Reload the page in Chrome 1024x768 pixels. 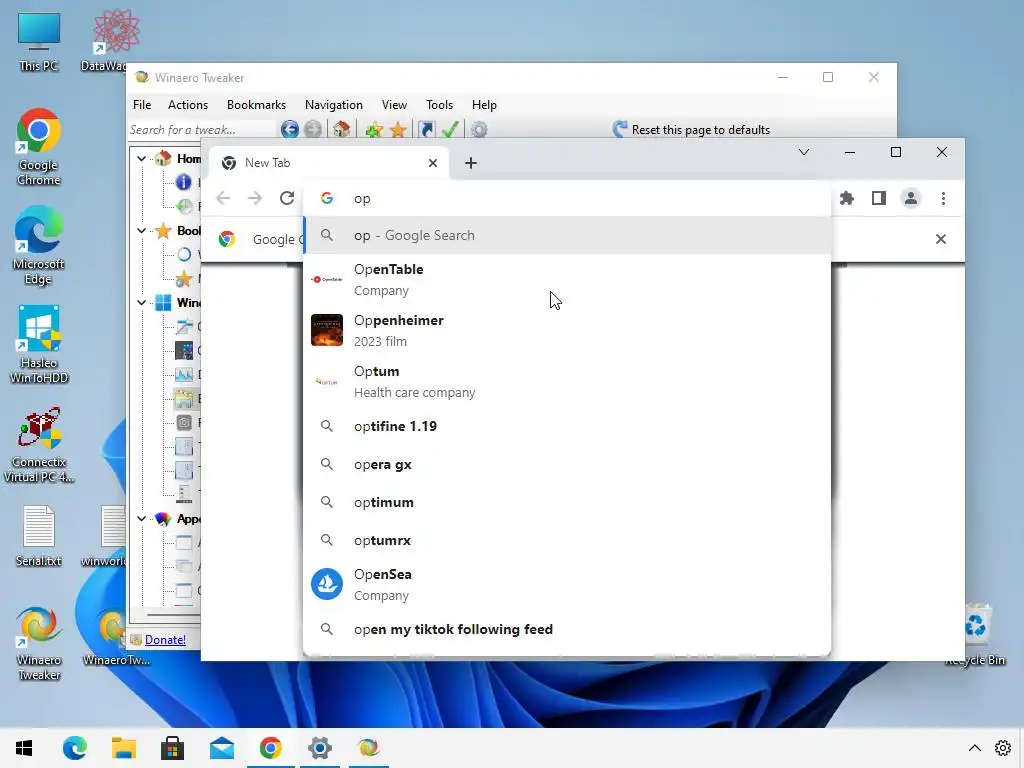(287, 199)
